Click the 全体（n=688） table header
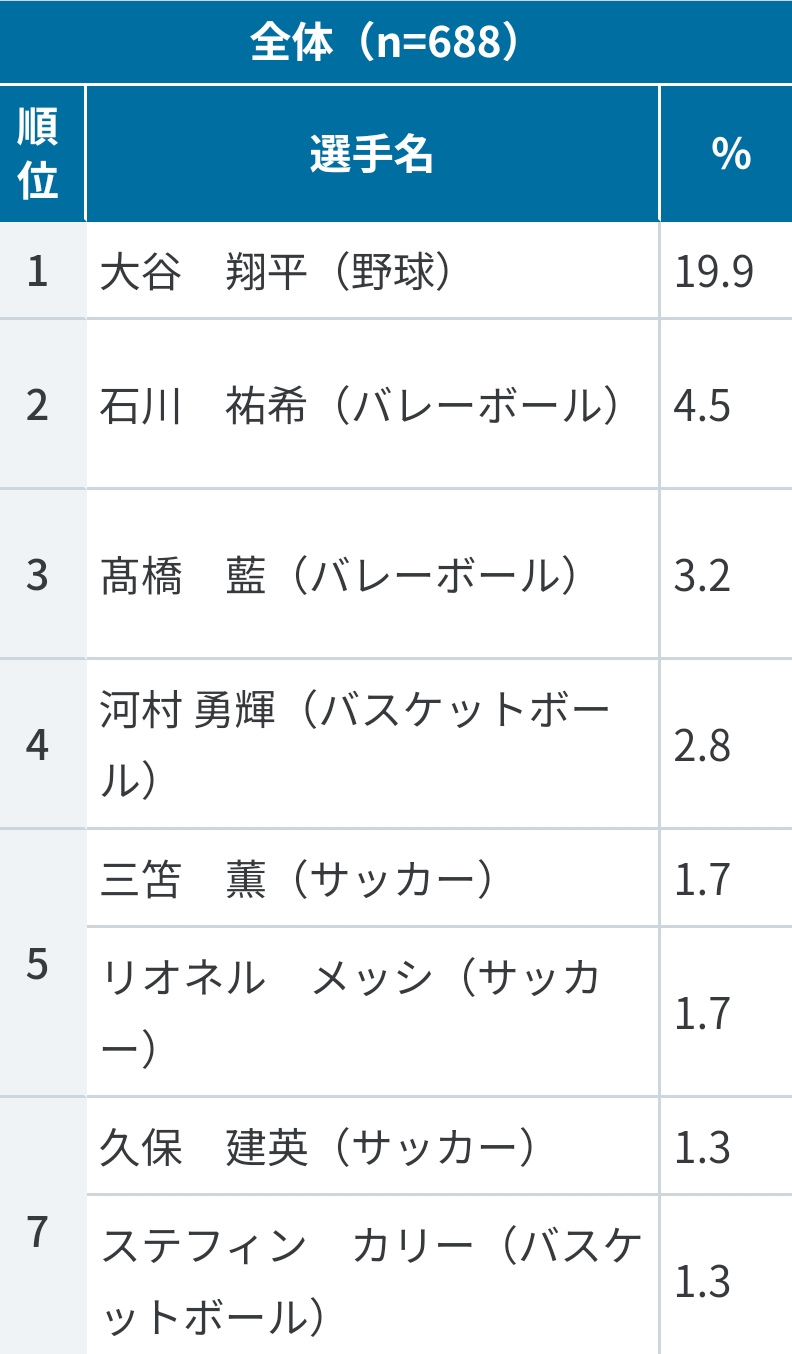Image resolution: width=792 pixels, height=1354 pixels. 396,42
